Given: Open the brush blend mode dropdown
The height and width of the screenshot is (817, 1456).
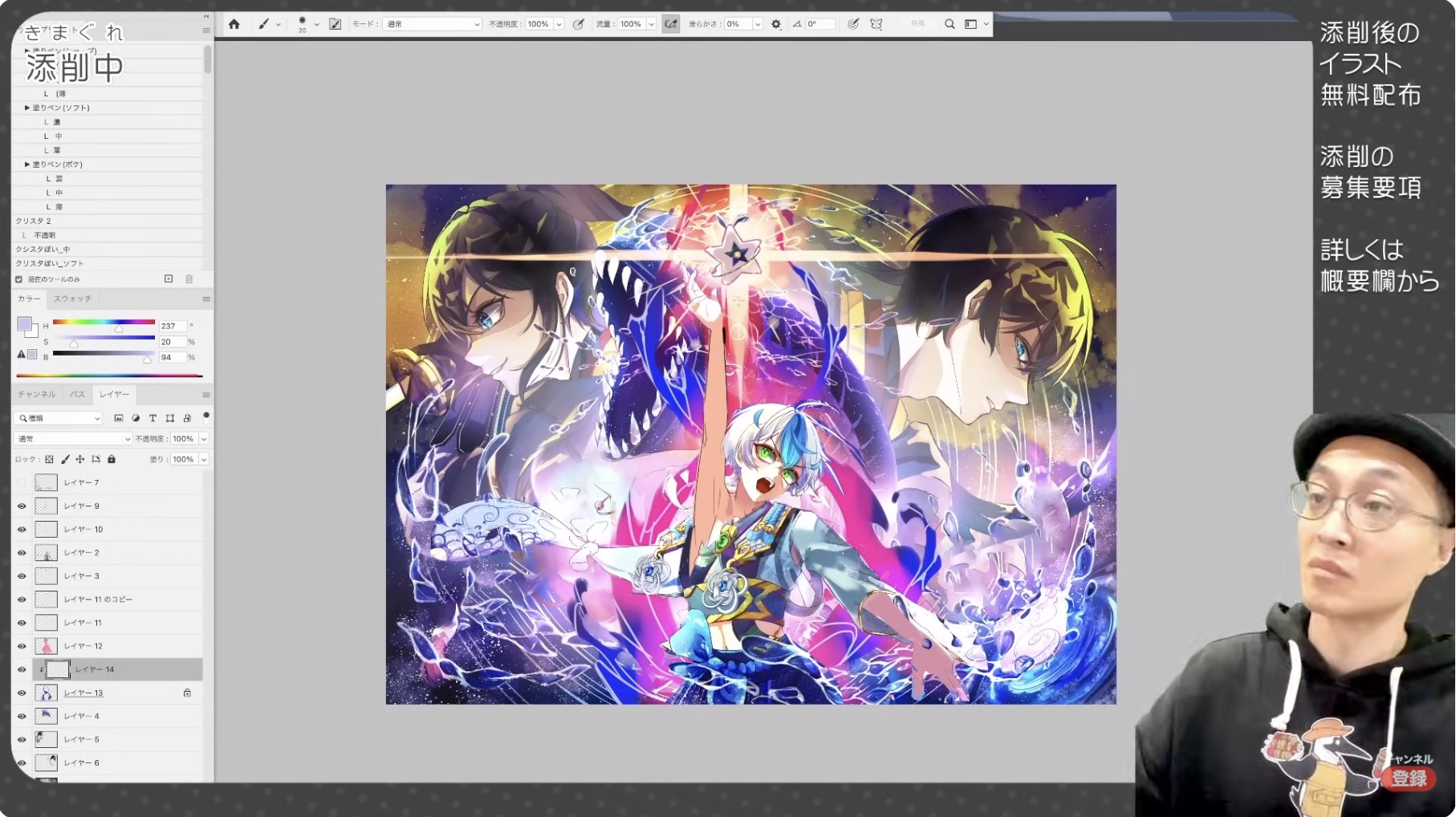Looking at the screenshot, I should (x=432, y=24).
